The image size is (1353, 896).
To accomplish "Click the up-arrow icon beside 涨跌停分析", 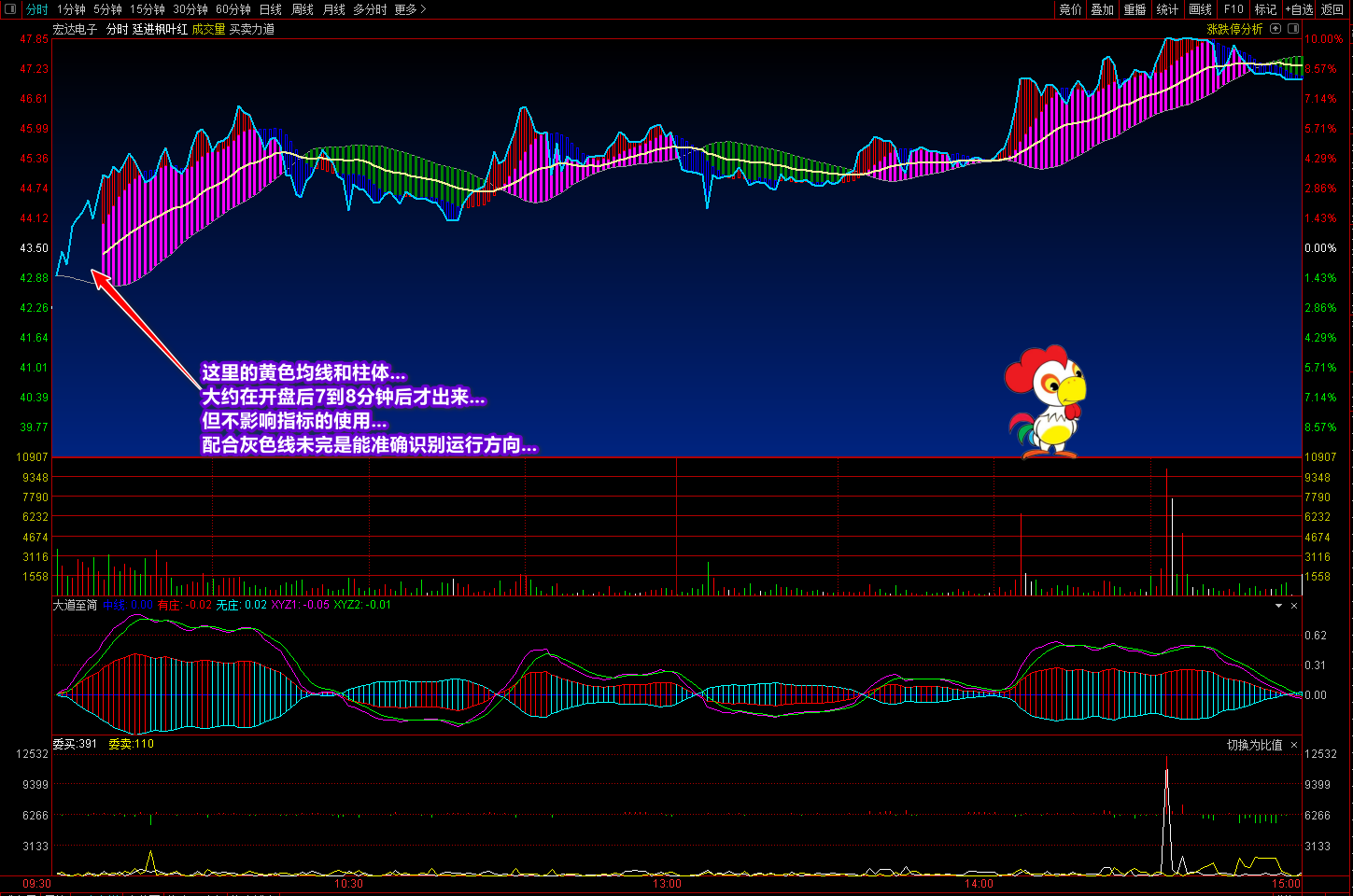I will click(x=1275, y=29).
